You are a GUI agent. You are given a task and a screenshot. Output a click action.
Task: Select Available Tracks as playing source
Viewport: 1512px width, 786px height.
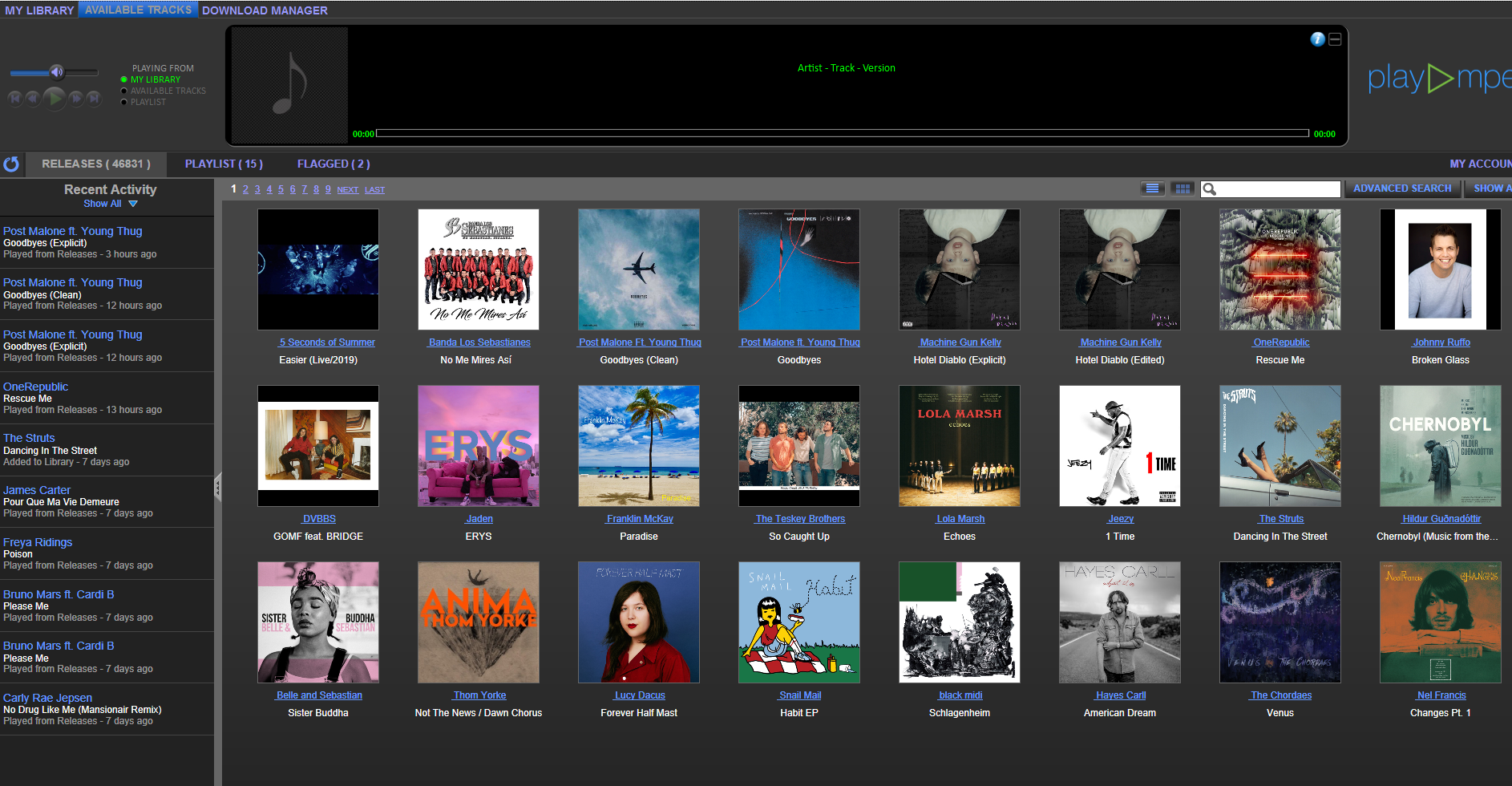(x=164, y=91)
